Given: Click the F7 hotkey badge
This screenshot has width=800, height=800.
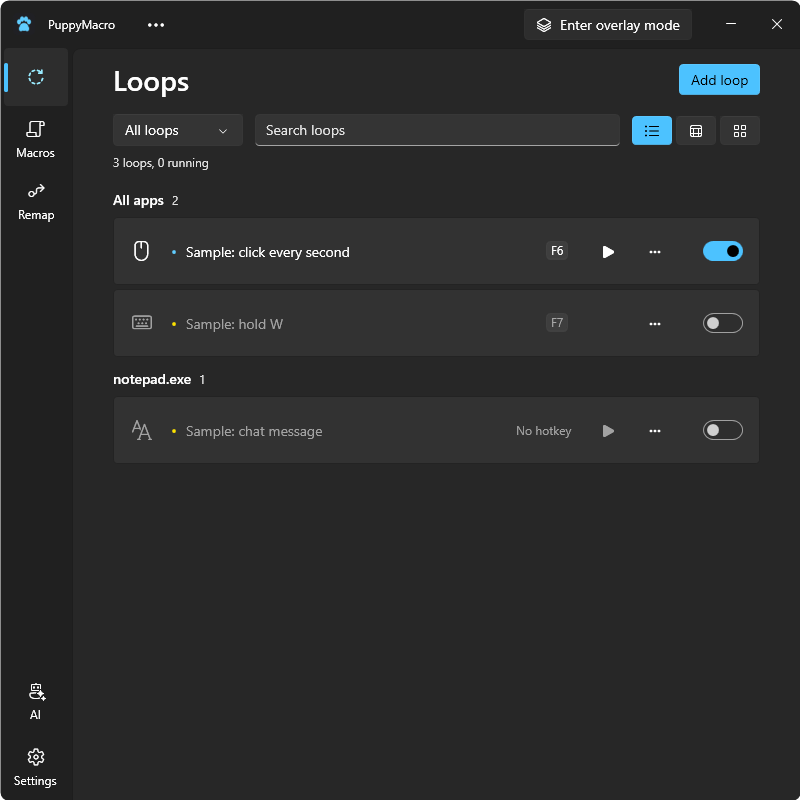Looking at the screenshot, I should click(557, 322).
